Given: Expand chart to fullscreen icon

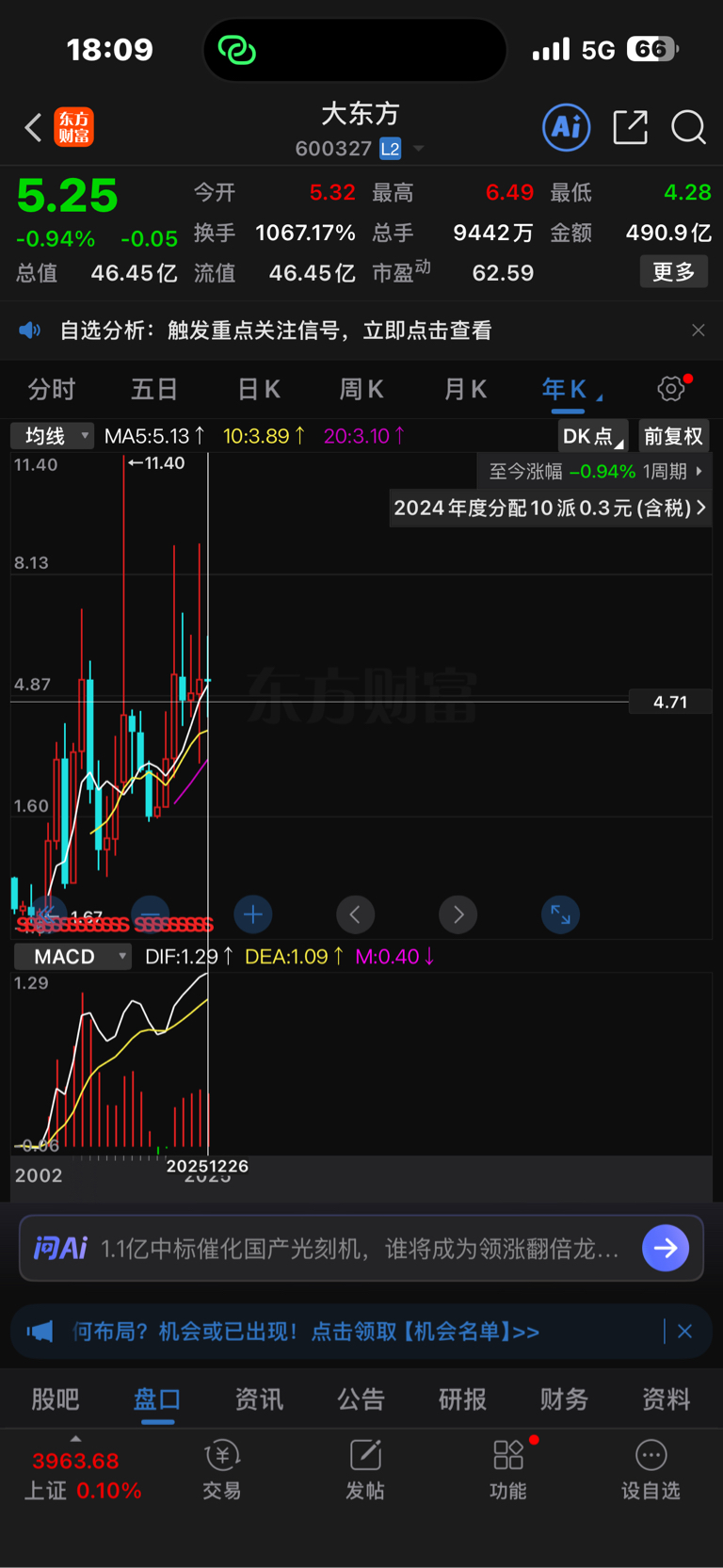Looking at the screenshot, I should (560, 913).
